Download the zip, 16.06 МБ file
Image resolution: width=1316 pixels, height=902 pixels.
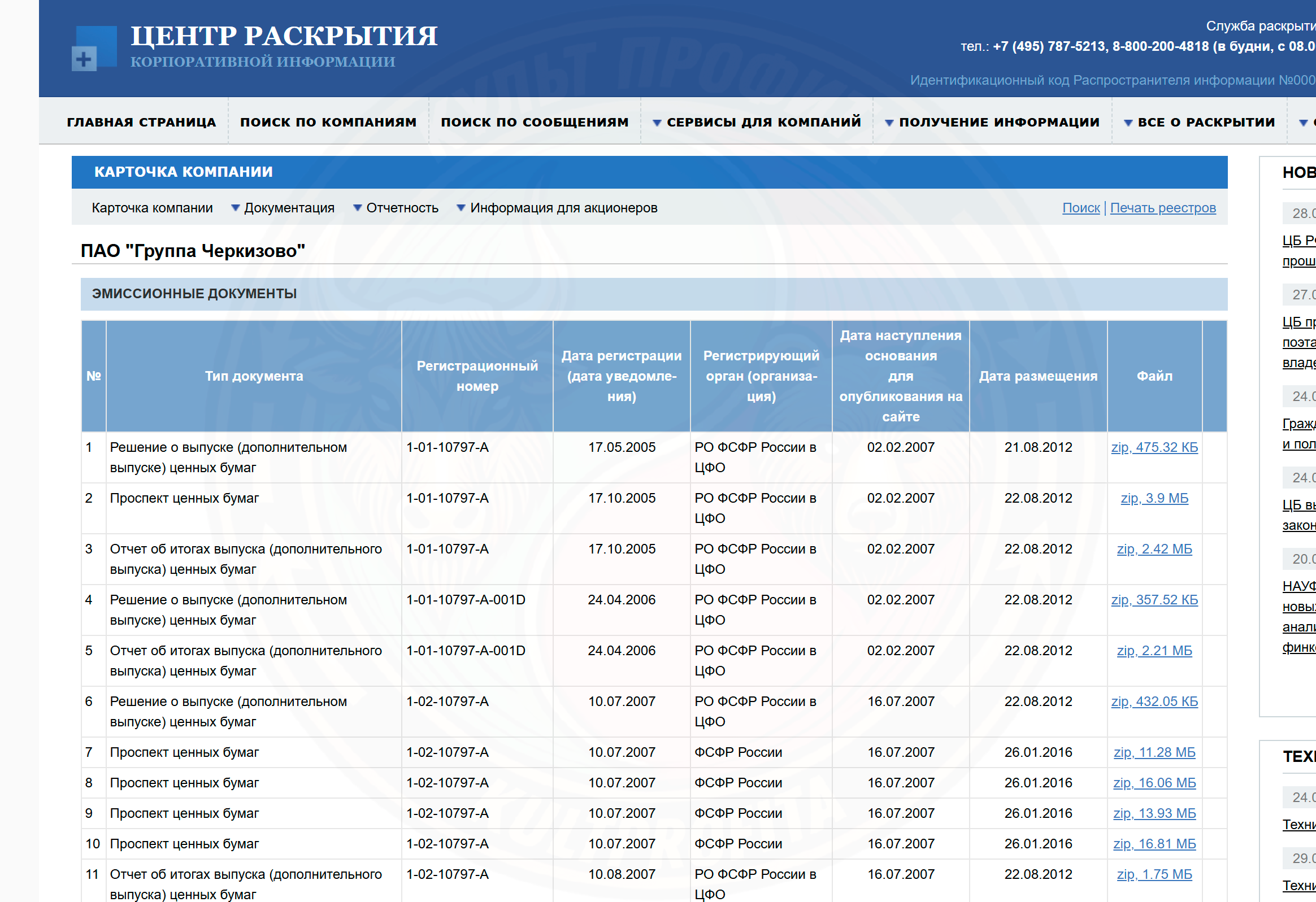(1154, 783)
